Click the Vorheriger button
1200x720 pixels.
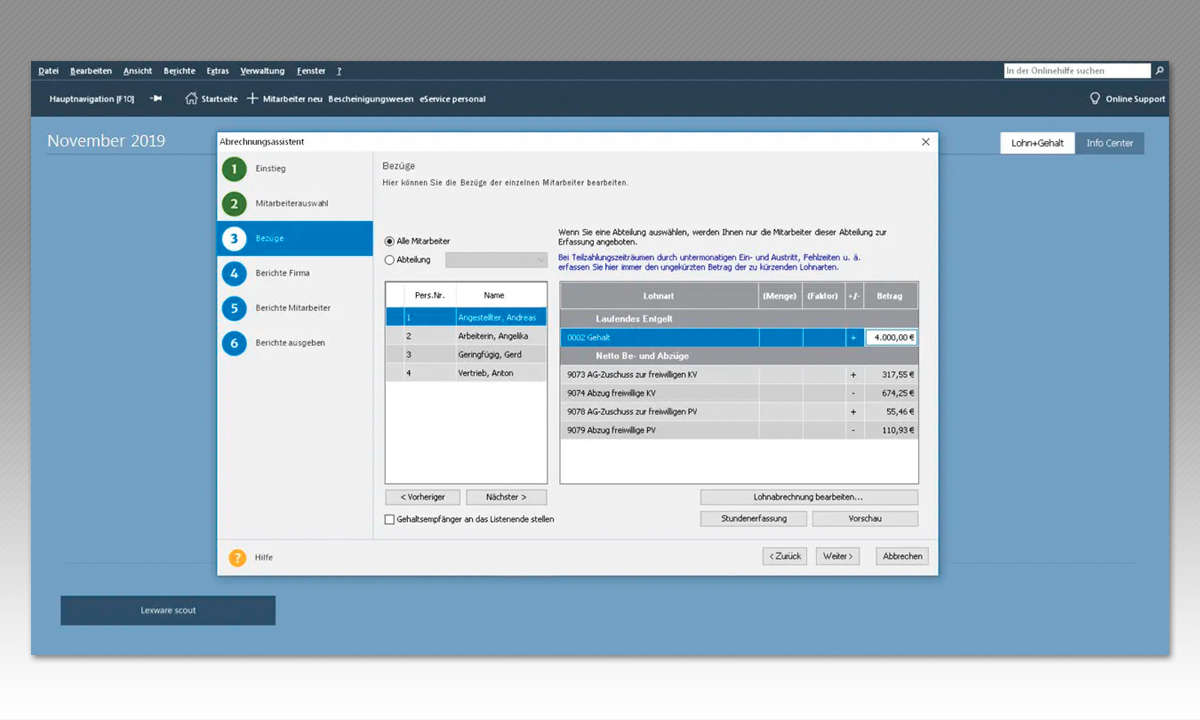coord(423,497)
